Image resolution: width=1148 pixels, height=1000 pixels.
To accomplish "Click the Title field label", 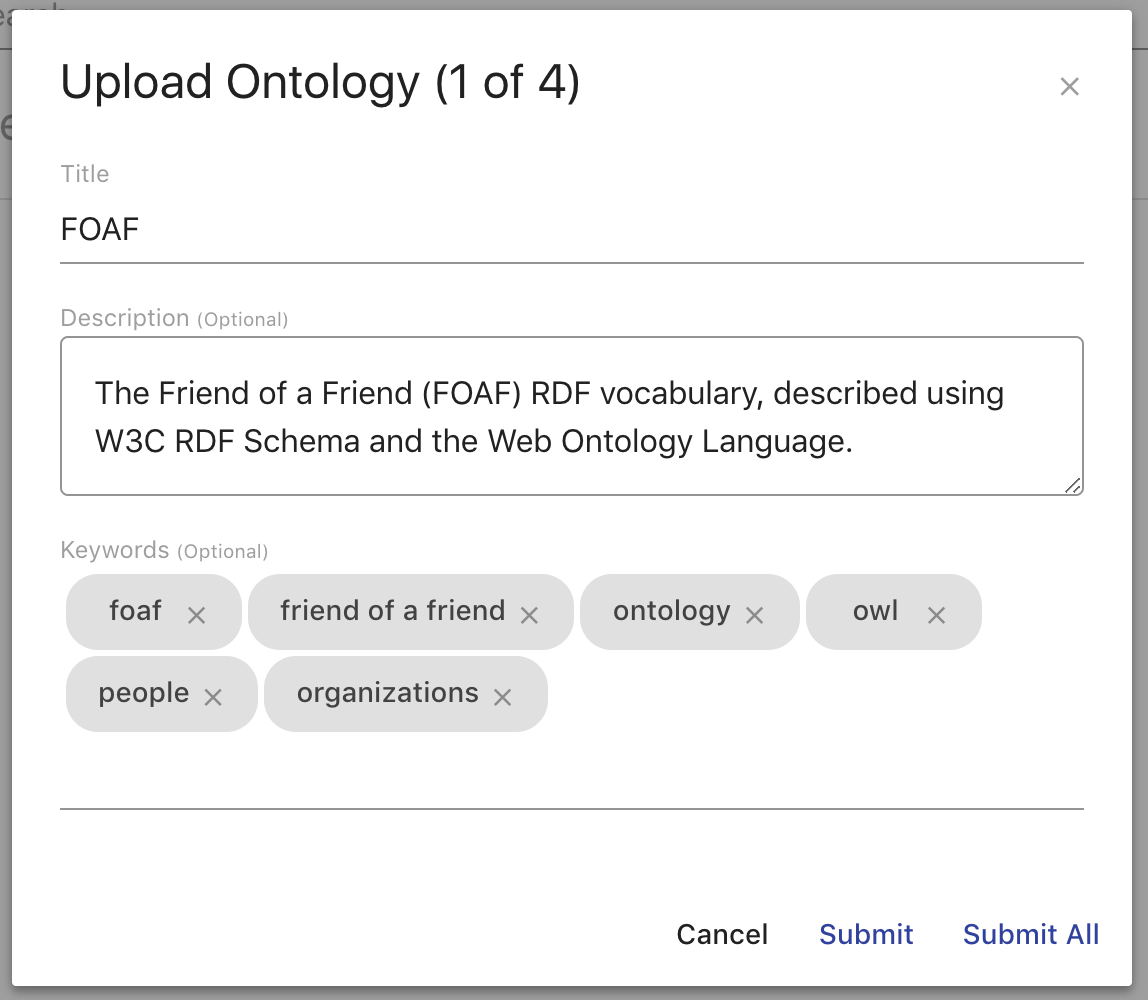I will (84, 173).
